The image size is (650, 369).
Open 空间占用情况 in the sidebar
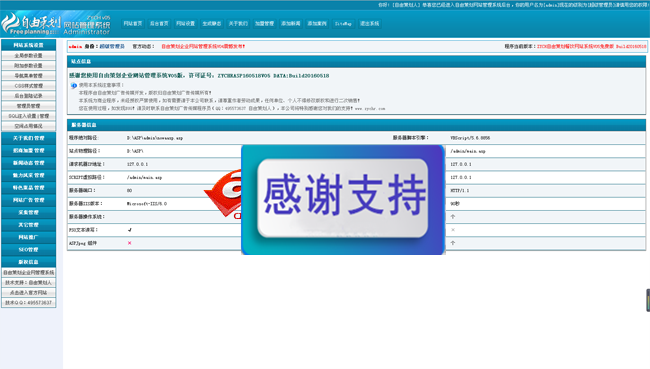click(29, 126)
